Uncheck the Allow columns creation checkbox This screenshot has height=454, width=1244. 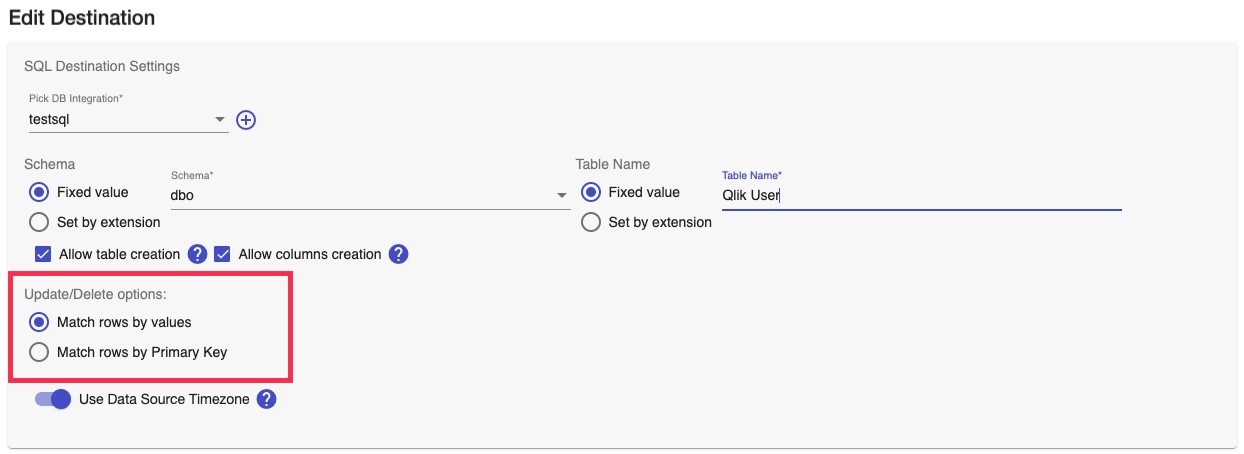tap(222, 254)
